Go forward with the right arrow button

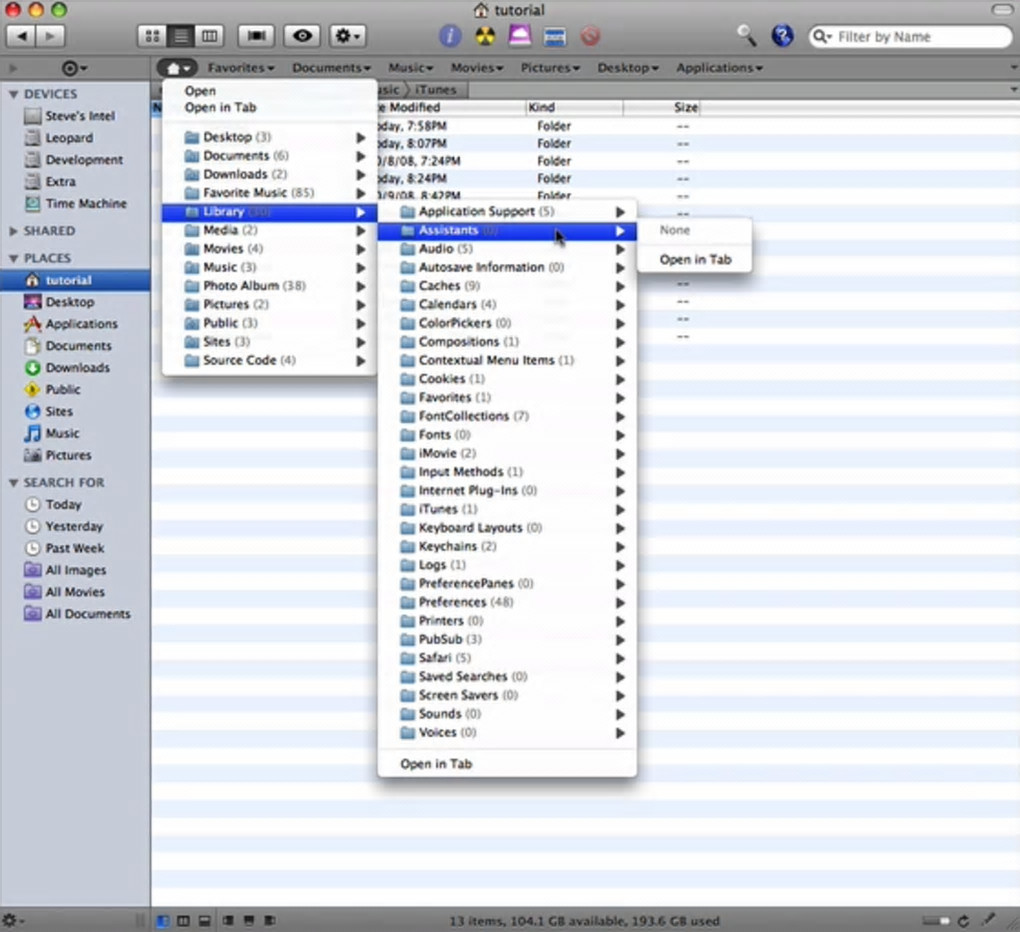click(50, 36)
